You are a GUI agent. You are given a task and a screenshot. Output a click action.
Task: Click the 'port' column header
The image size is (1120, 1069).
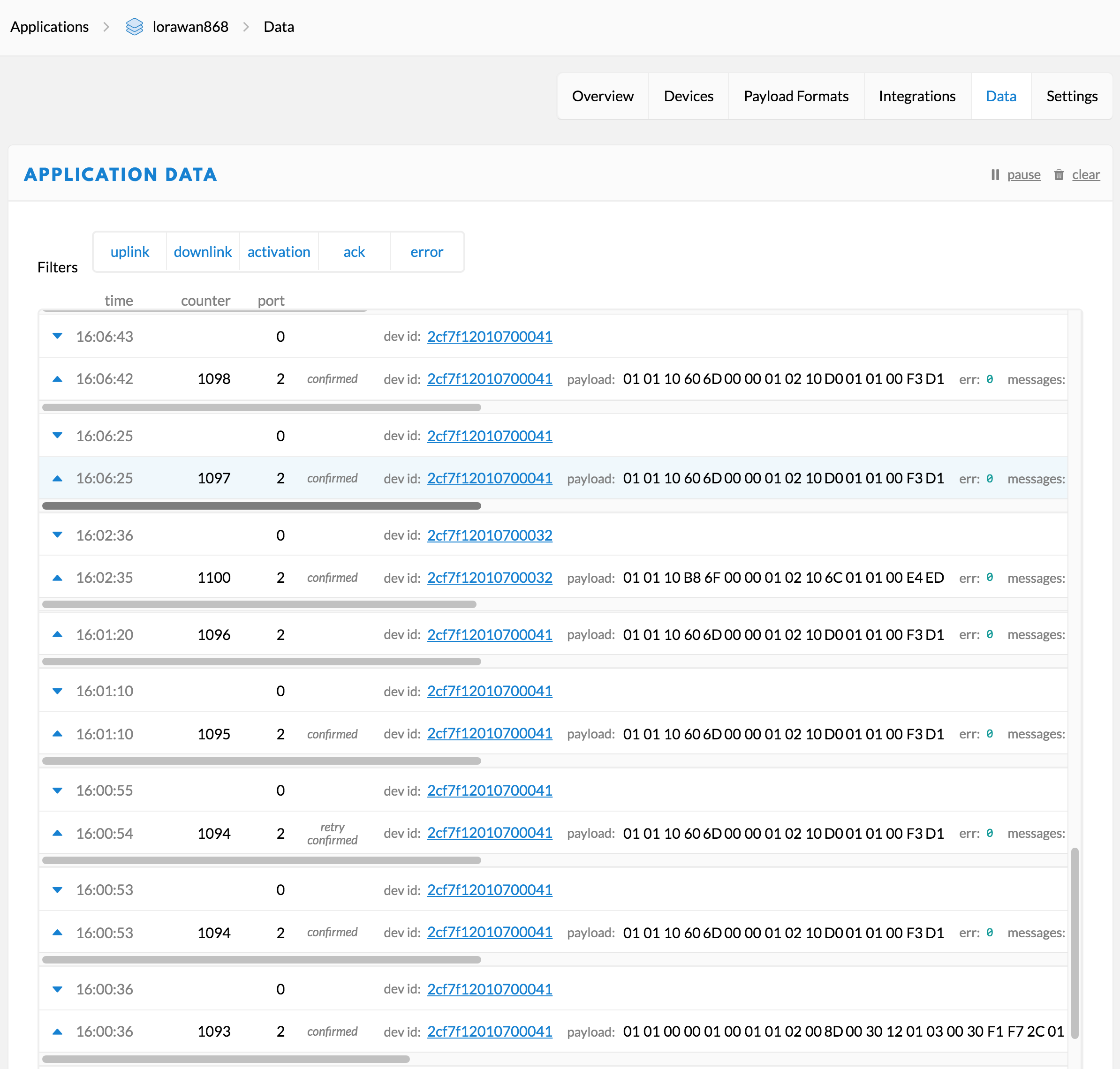(x=271, y=300)
